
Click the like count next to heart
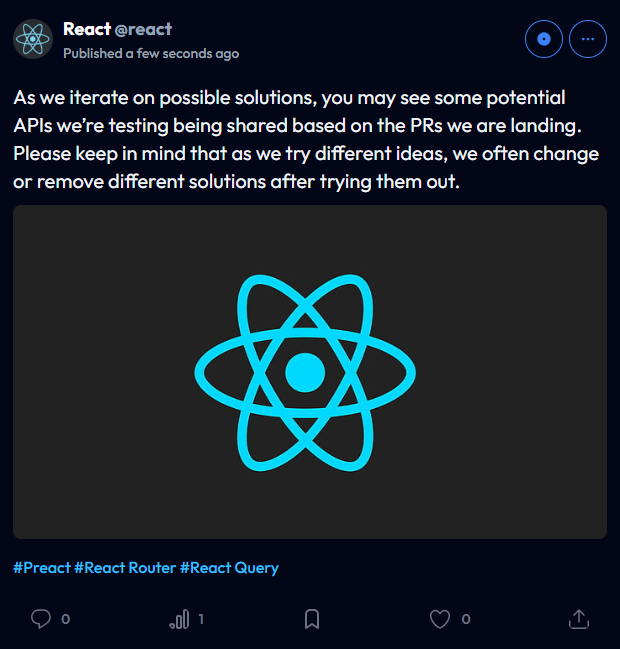[466, 619]
